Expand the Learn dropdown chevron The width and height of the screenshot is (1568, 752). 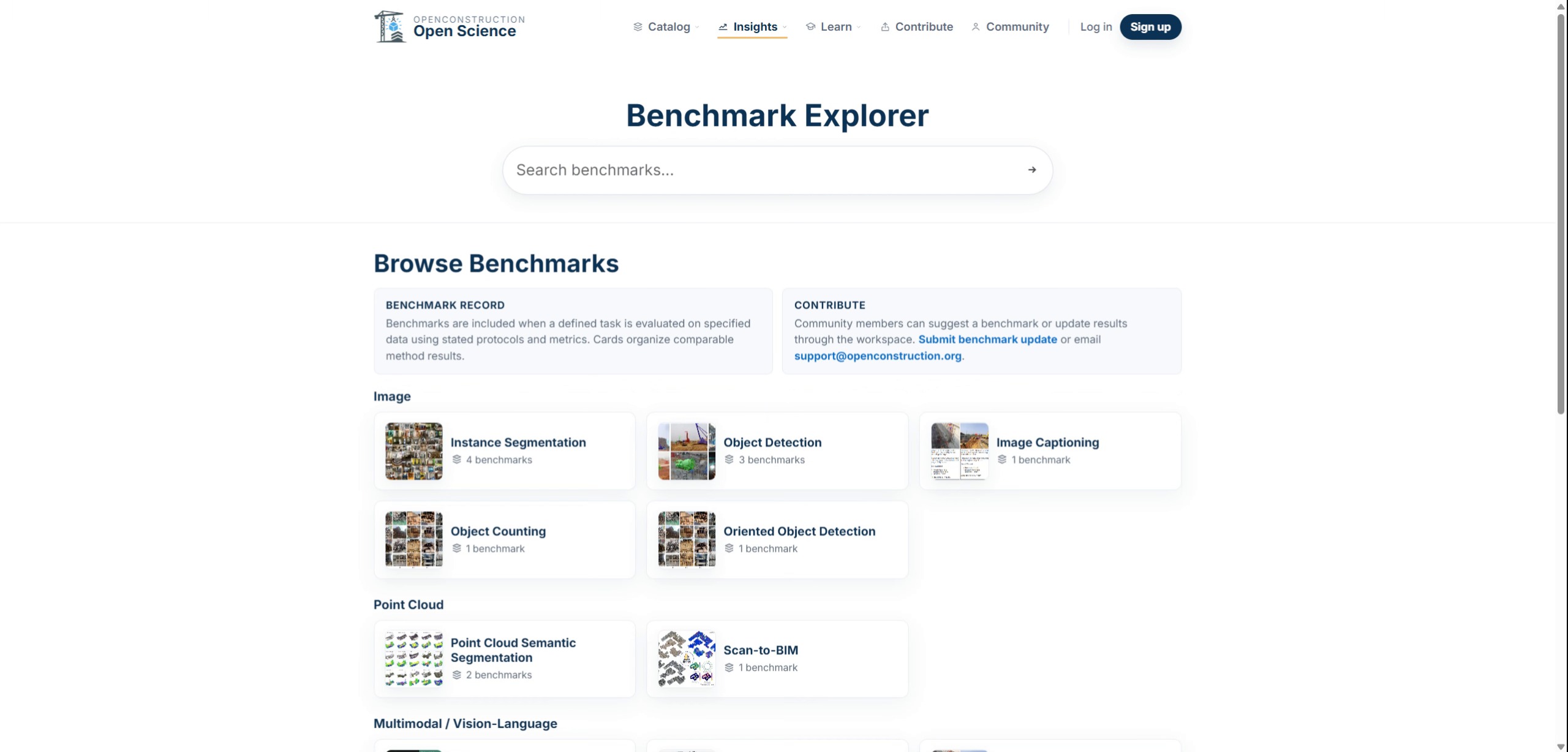coord(859,27)
